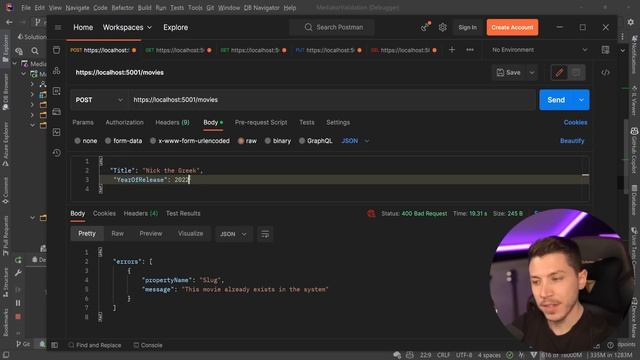Click the Sign In button
This screenshot has width=640, height=360.
point(467,27)
